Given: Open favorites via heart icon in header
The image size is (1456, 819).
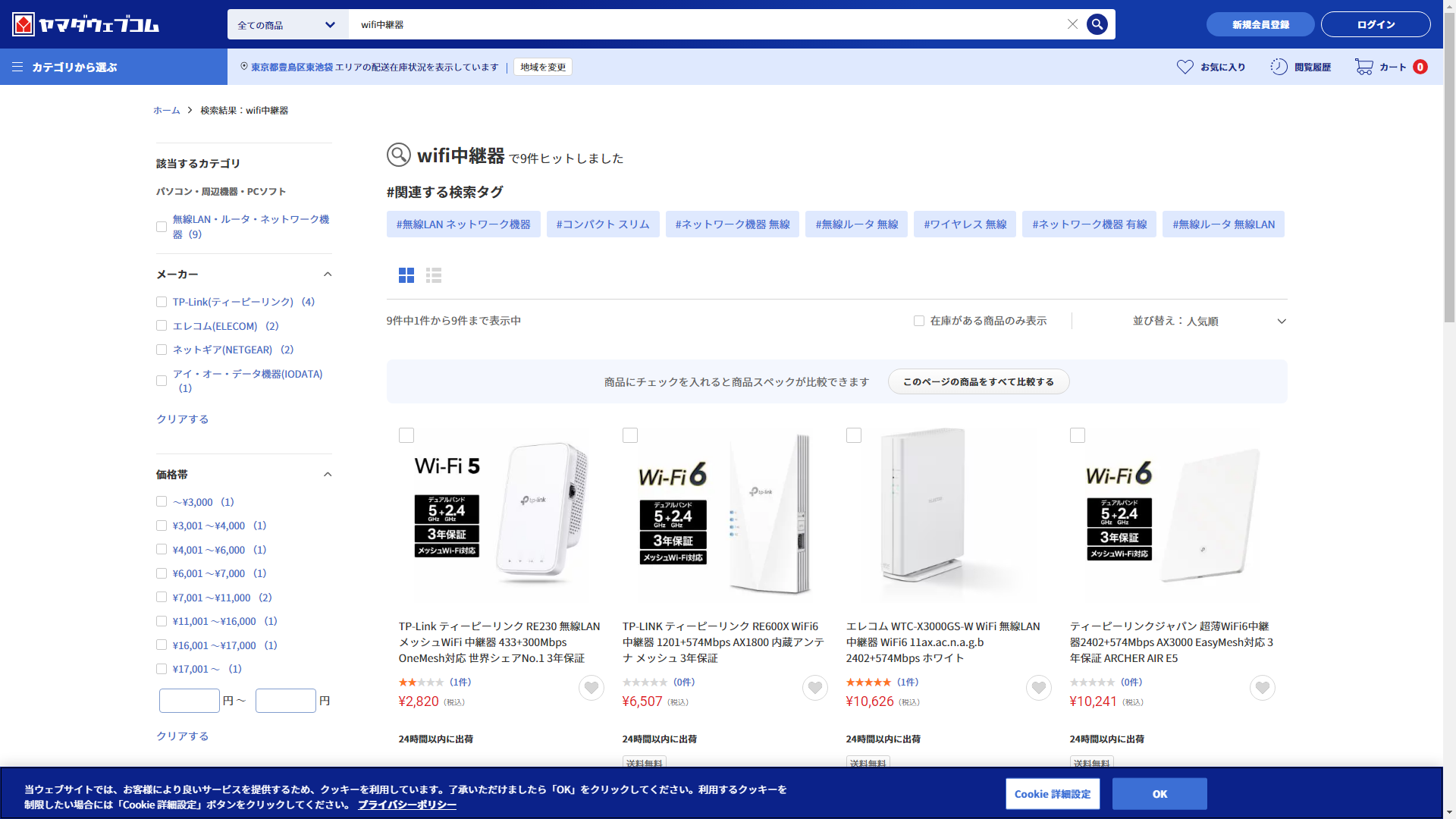Looking at the screenshot, I should pyautogui.click(x=1185, y=67).
